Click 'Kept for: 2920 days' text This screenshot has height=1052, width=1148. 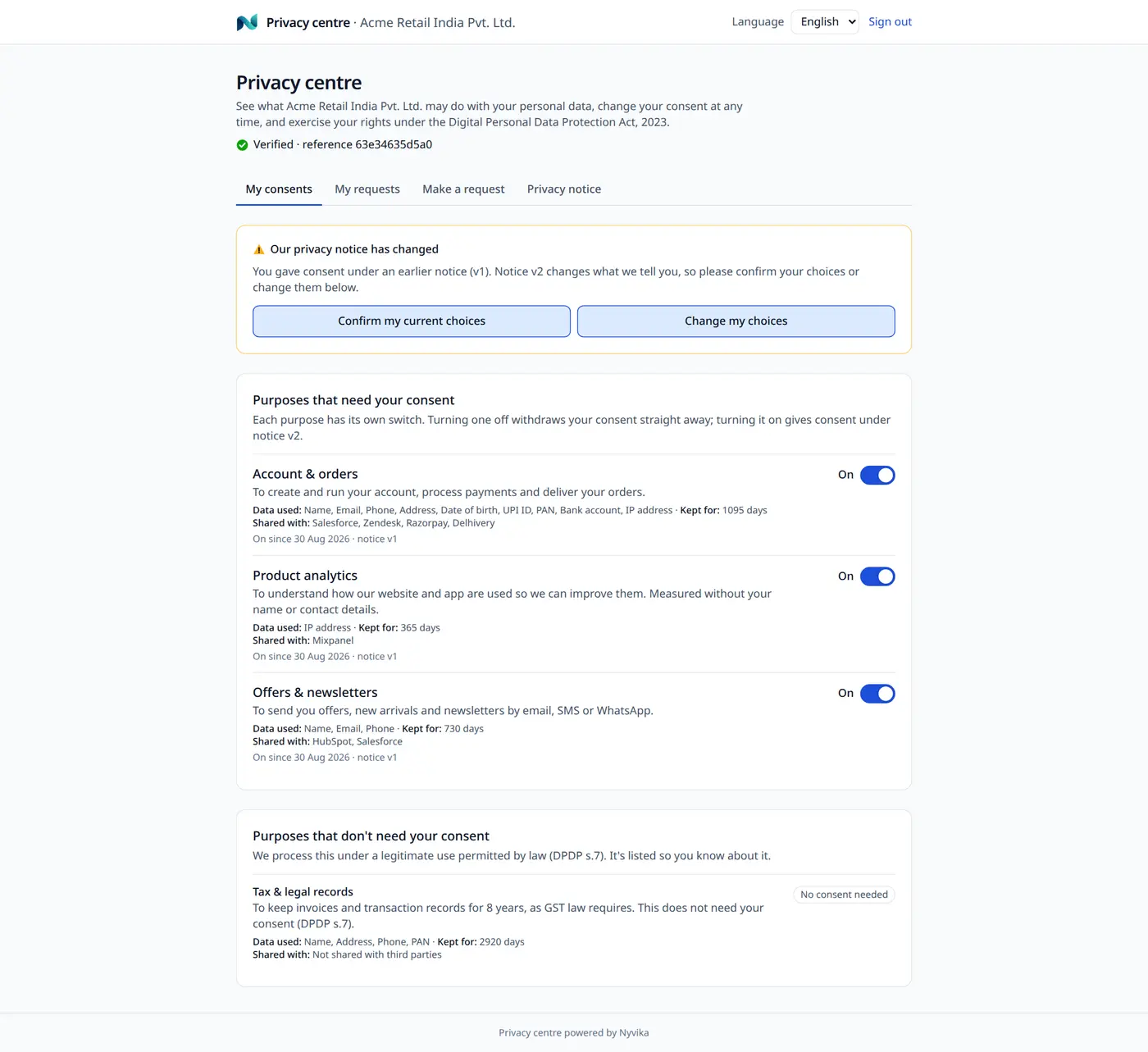[x=481, y=942]
